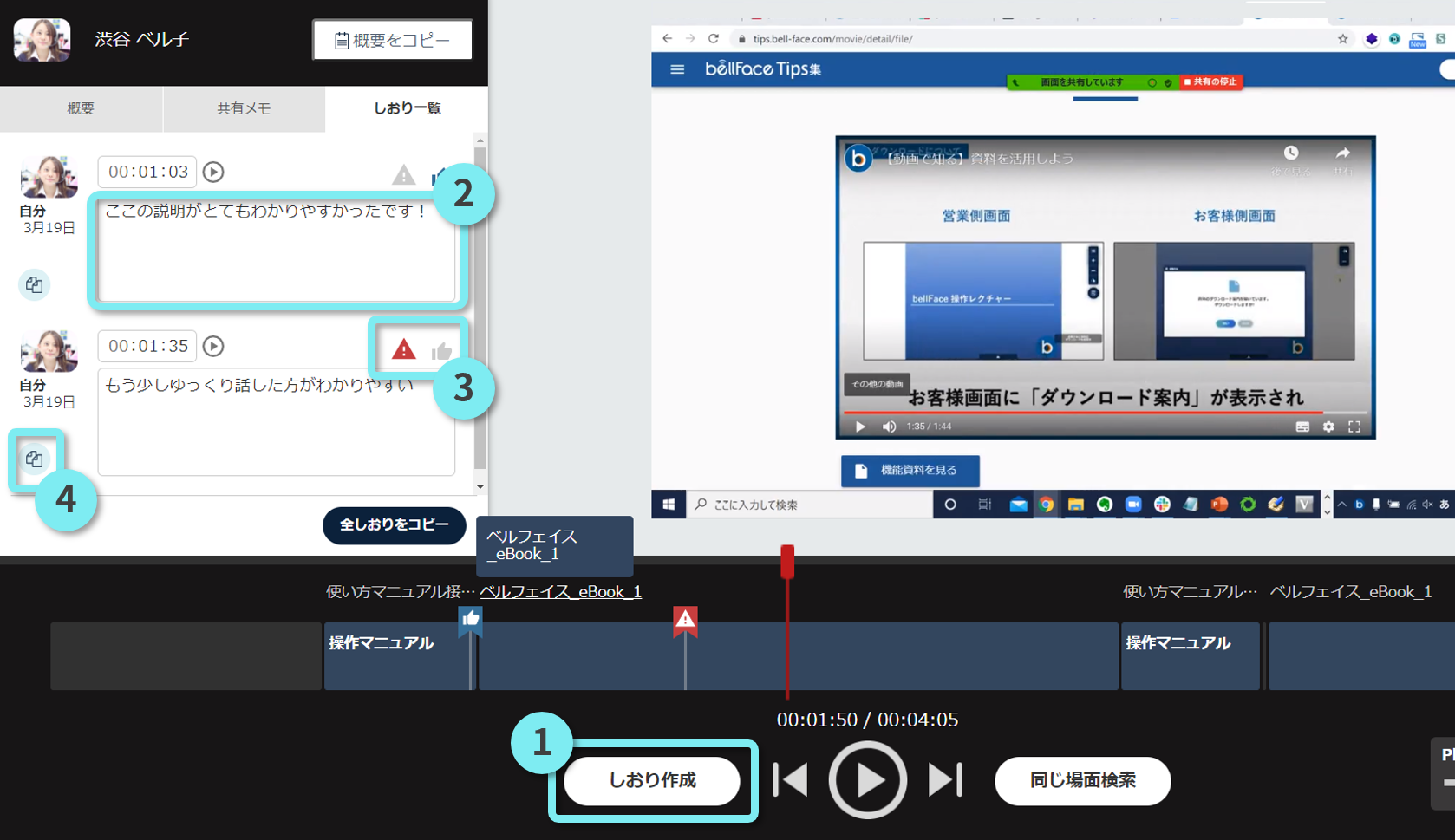Click 機能資料を見る button

[x=910, y=471]
